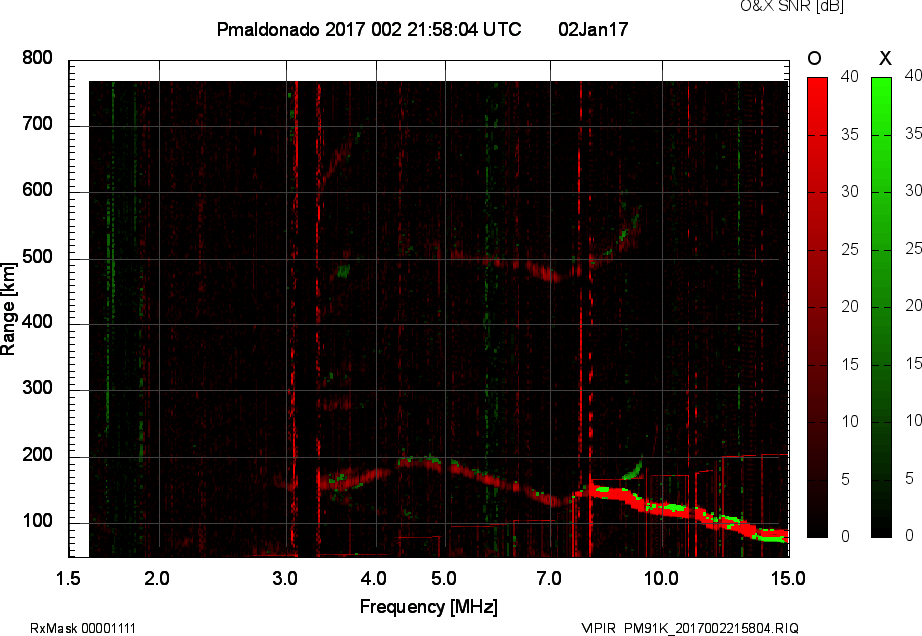Click the 300 range axis label
Viewport: 922px width, 636px height.
point(37,388)
